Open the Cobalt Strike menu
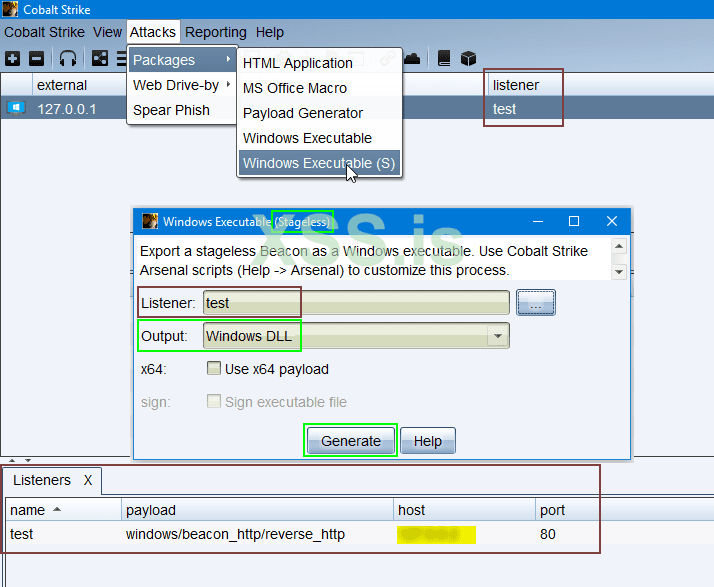Viewport: 714px width, 587px height. coord(44,32)
